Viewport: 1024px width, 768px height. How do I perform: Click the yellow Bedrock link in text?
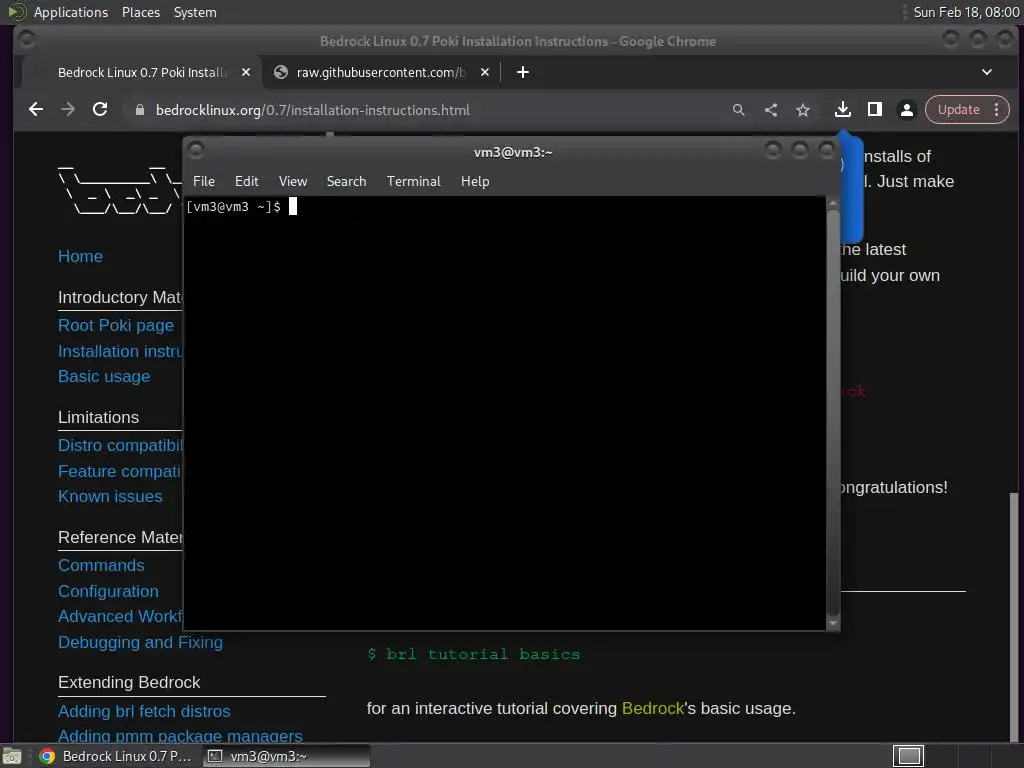[x=652, y=709]
